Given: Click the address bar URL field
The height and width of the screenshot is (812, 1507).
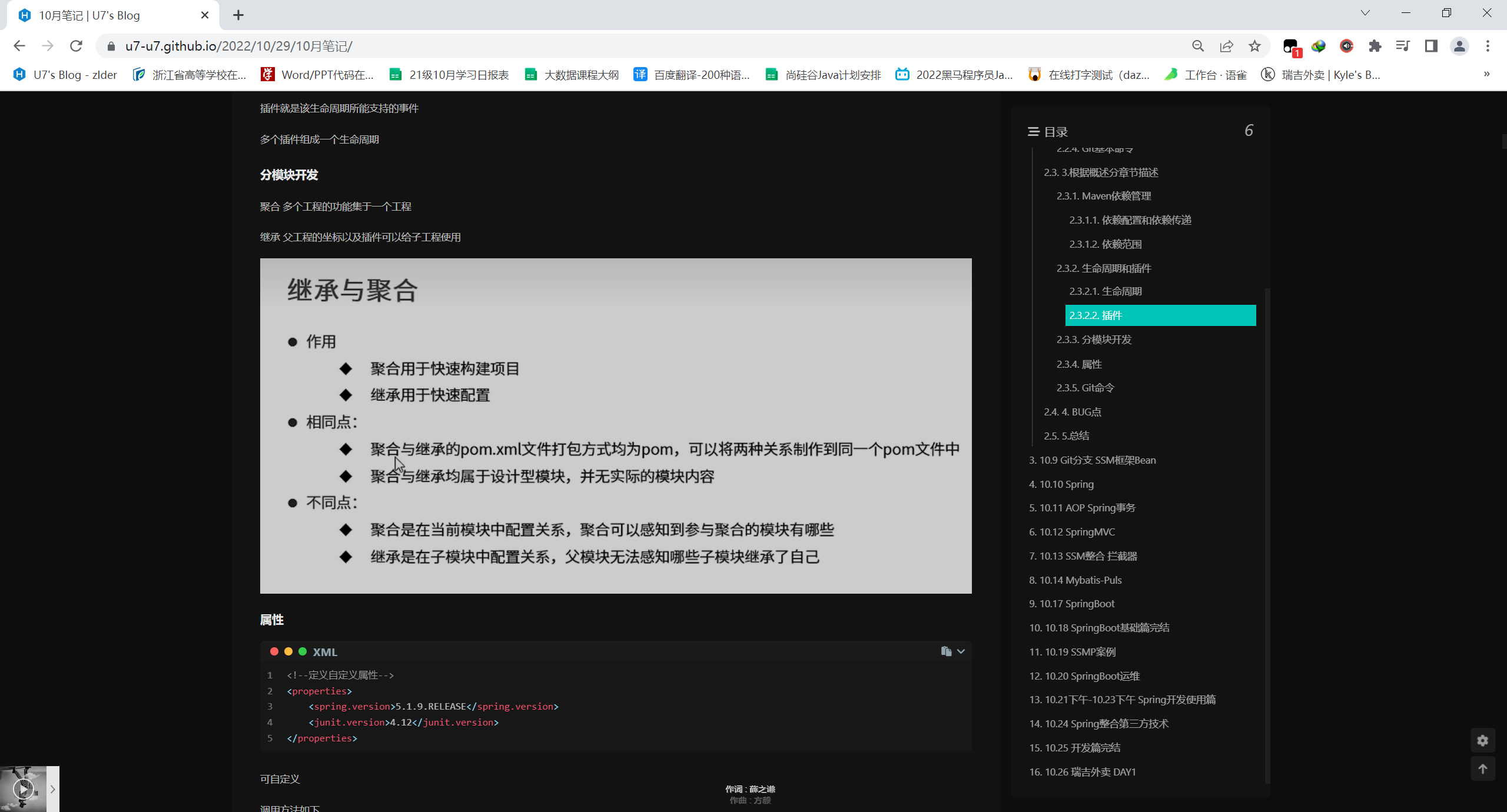Looking at the screenshot, I should pos(589,46).
